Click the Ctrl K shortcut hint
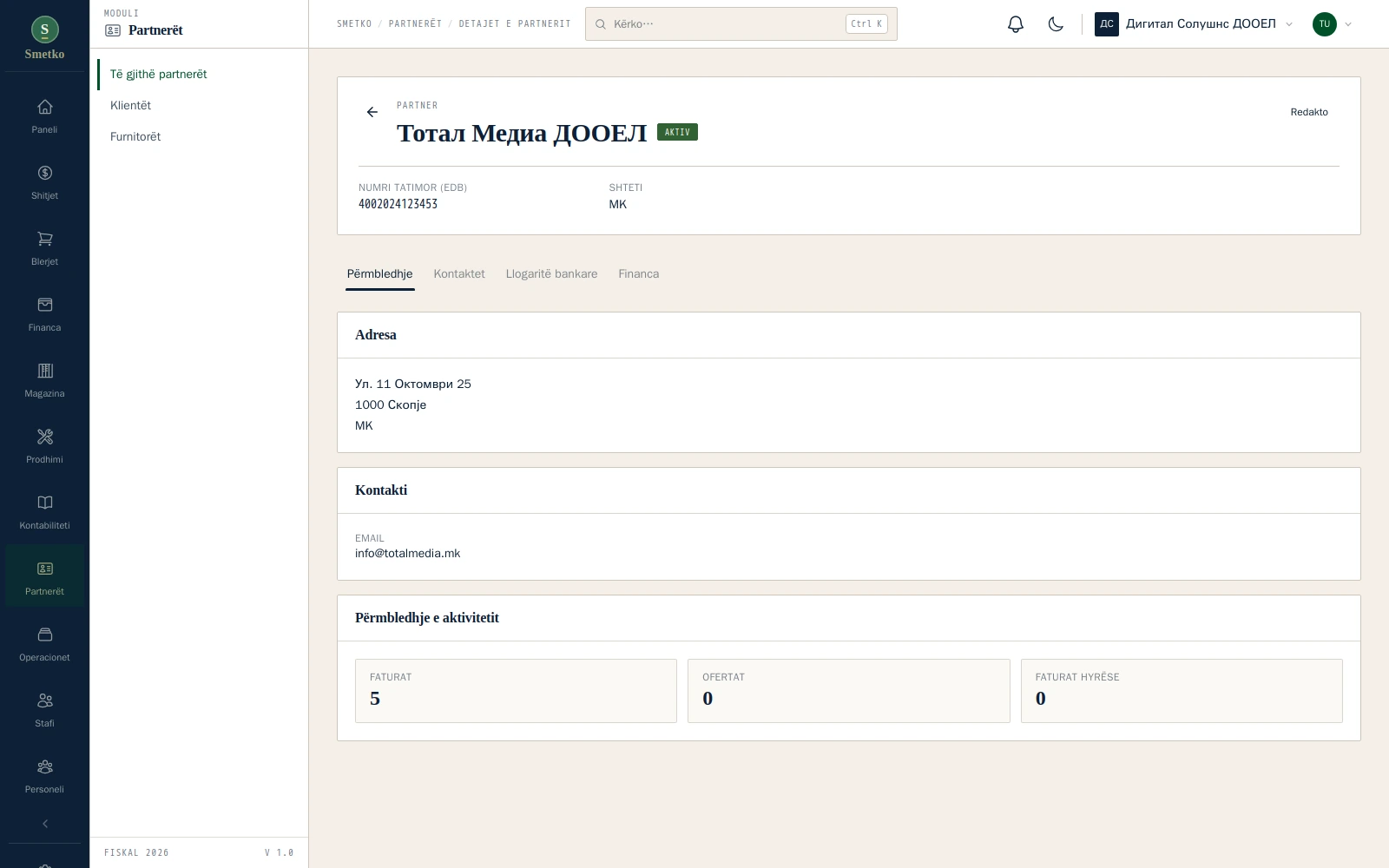Screen dimensions: 1389x868 point(866,24)
